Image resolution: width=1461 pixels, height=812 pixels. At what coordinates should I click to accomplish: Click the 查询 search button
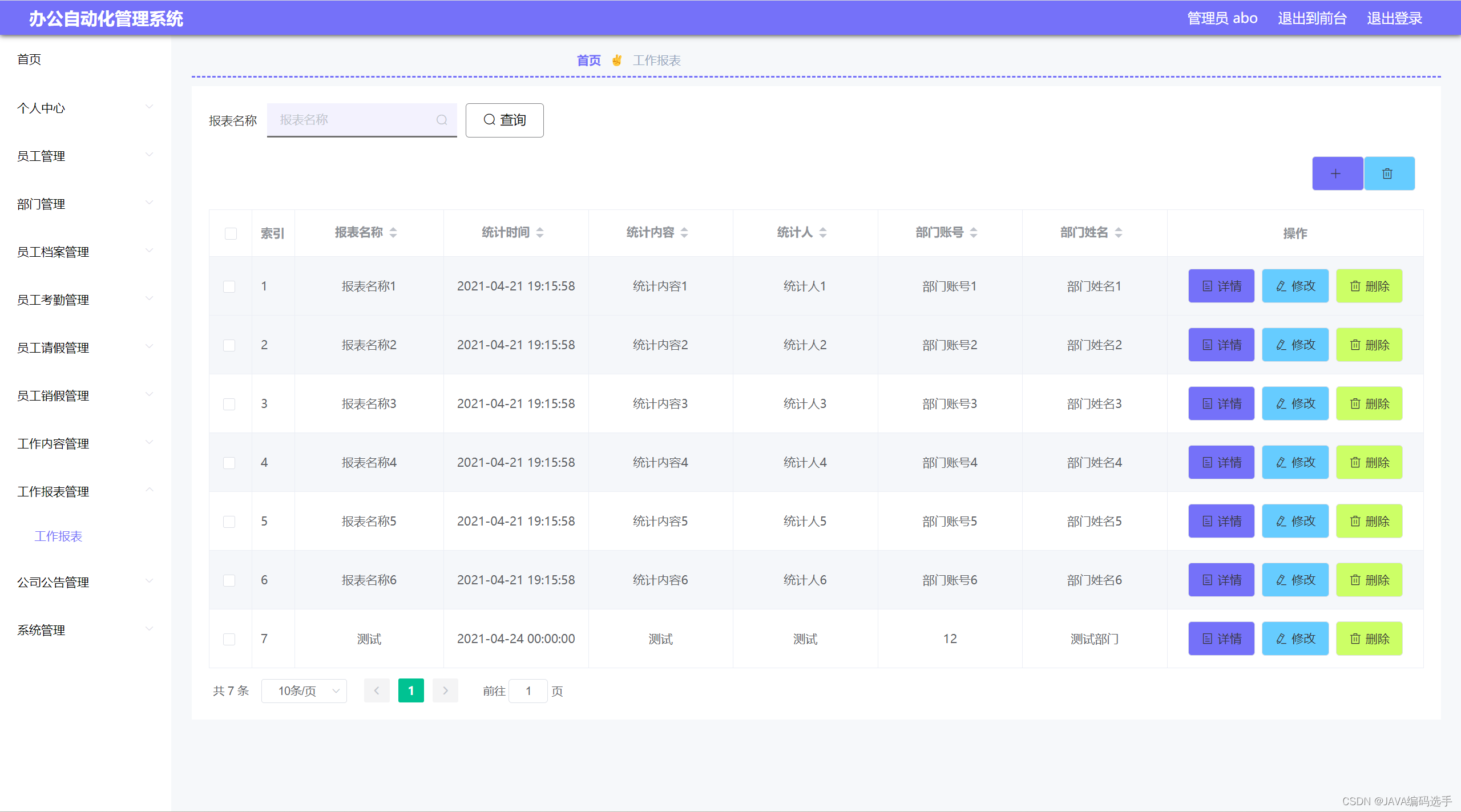point(505,120)
